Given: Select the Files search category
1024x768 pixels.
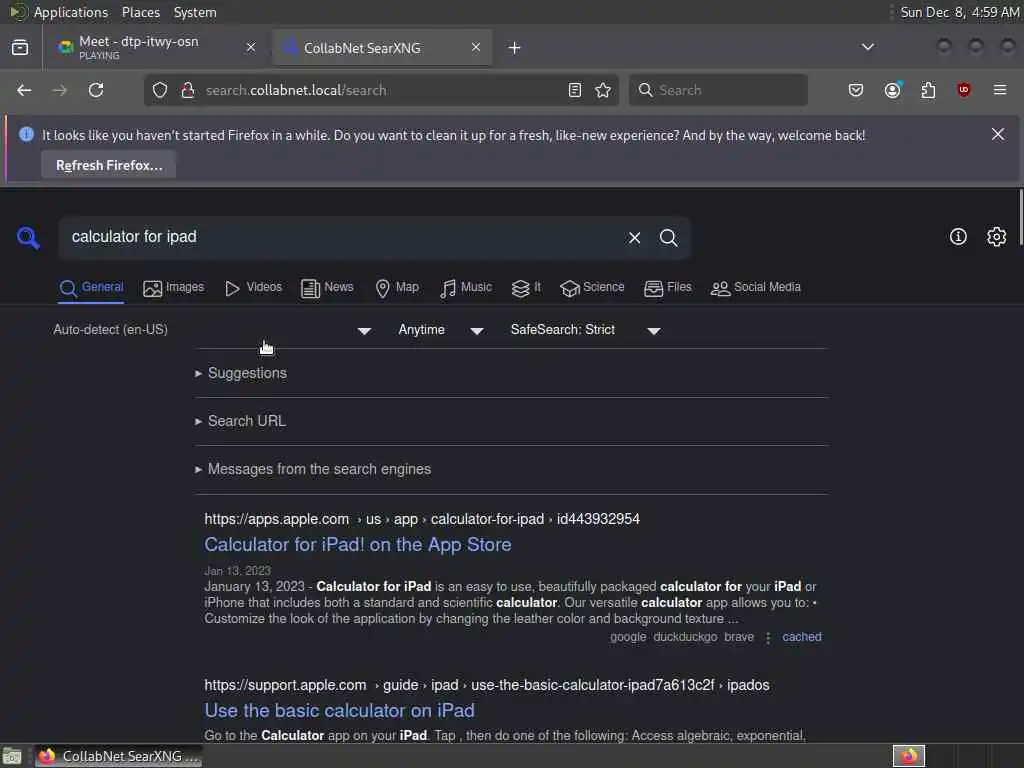Looking at the screenshot, I should 667,287.
